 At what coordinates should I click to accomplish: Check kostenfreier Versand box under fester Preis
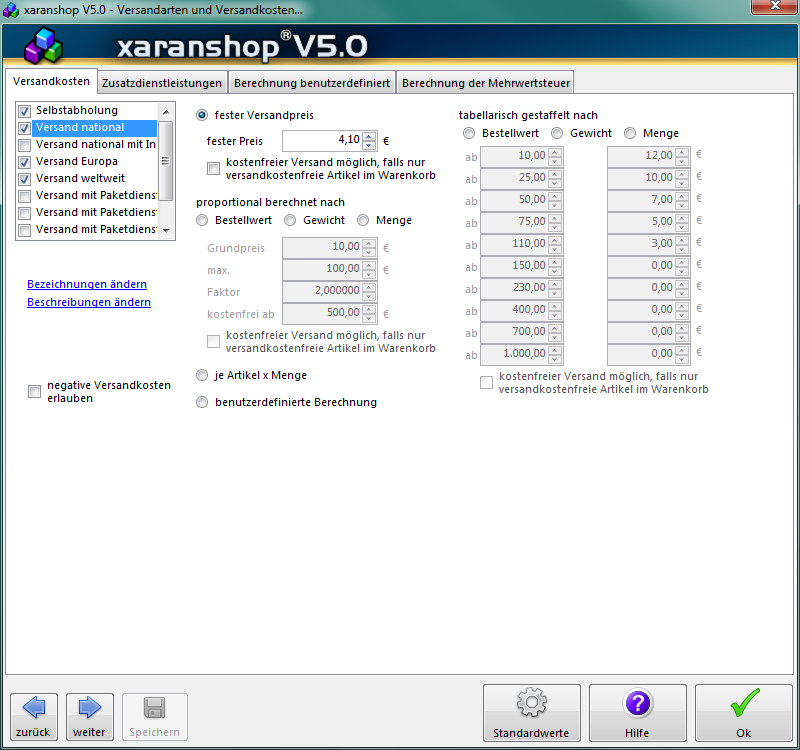[x=213, y=168]
